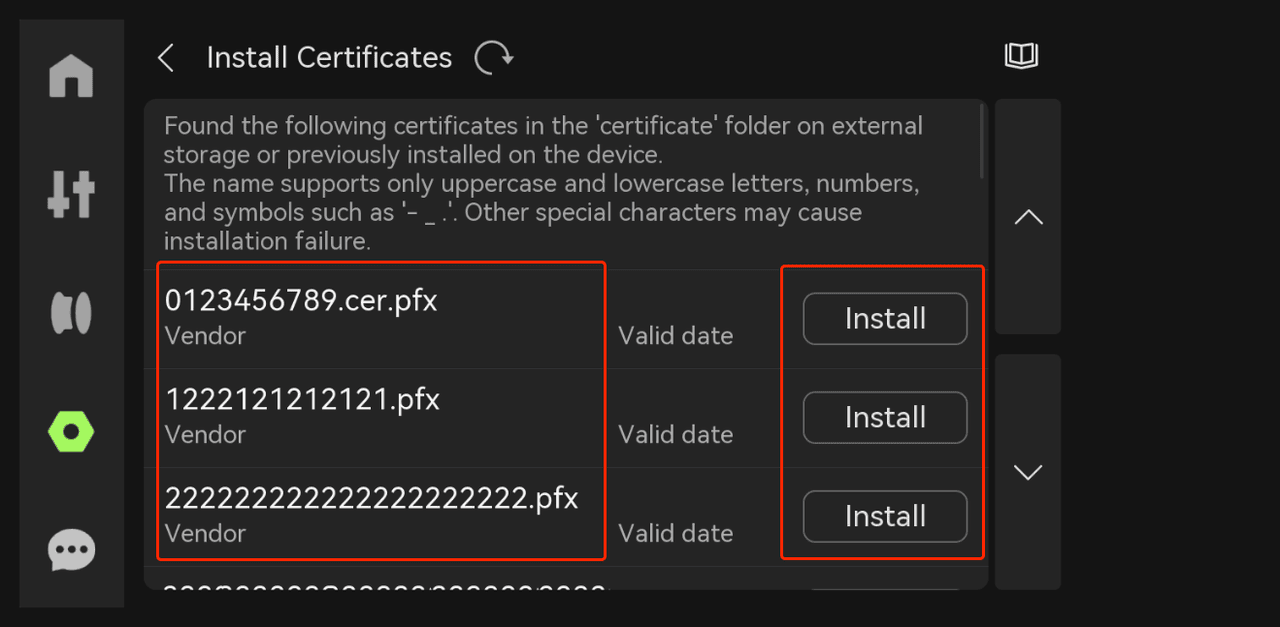1280x627 pixels.
Task: Open the chat messages sidebar icon
Action: (x=71, y=550)
